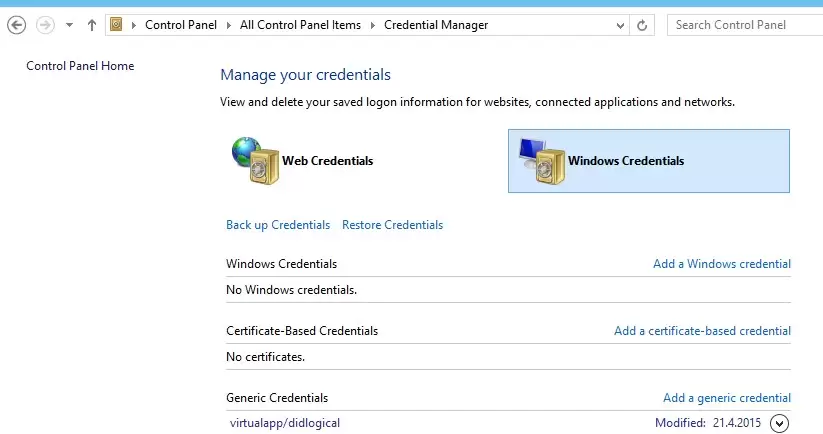Open the Restore Credentials link

click(393, 225)
